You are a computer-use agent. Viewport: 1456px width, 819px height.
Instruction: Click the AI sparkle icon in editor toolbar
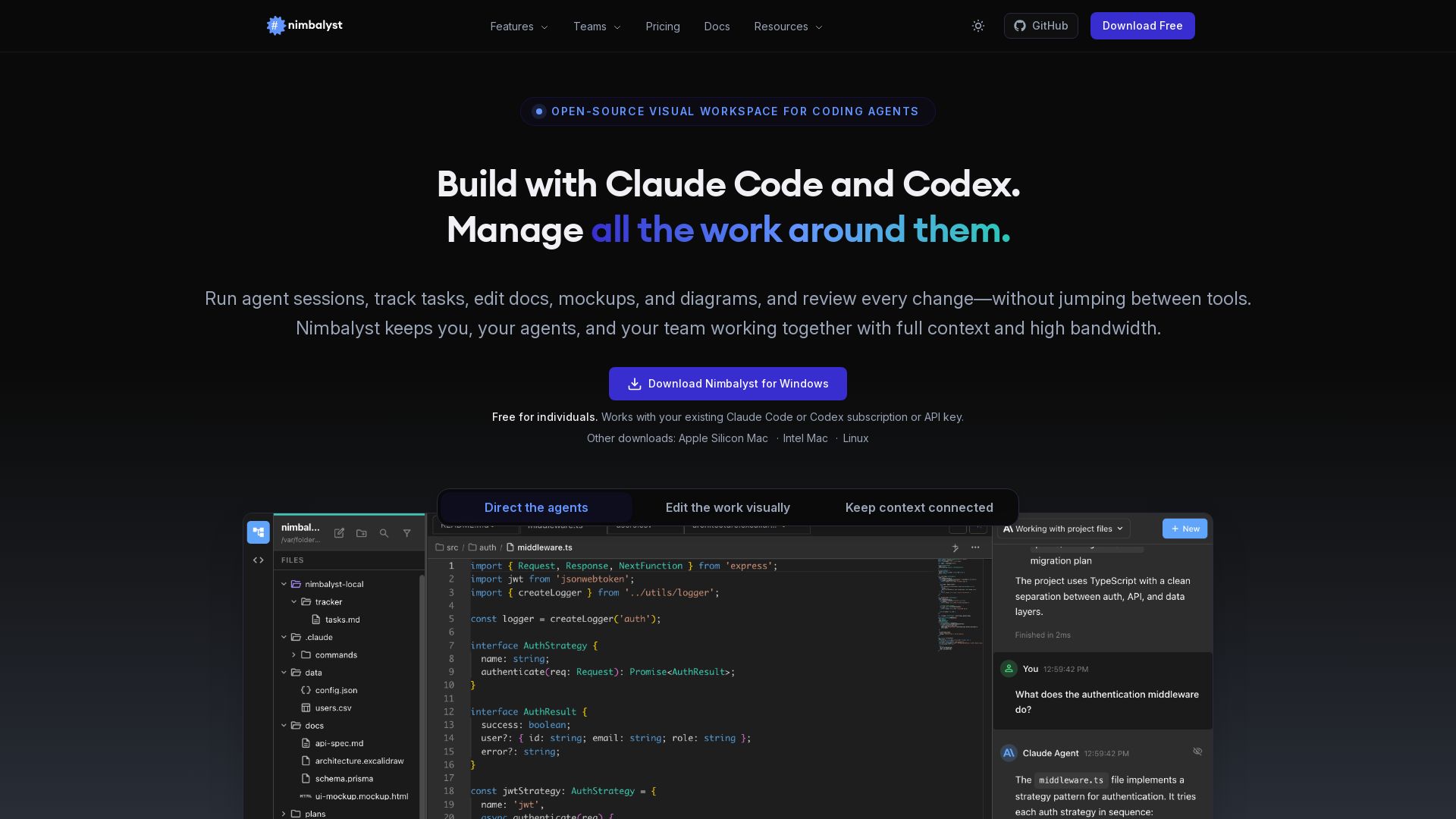pos(955,548)
